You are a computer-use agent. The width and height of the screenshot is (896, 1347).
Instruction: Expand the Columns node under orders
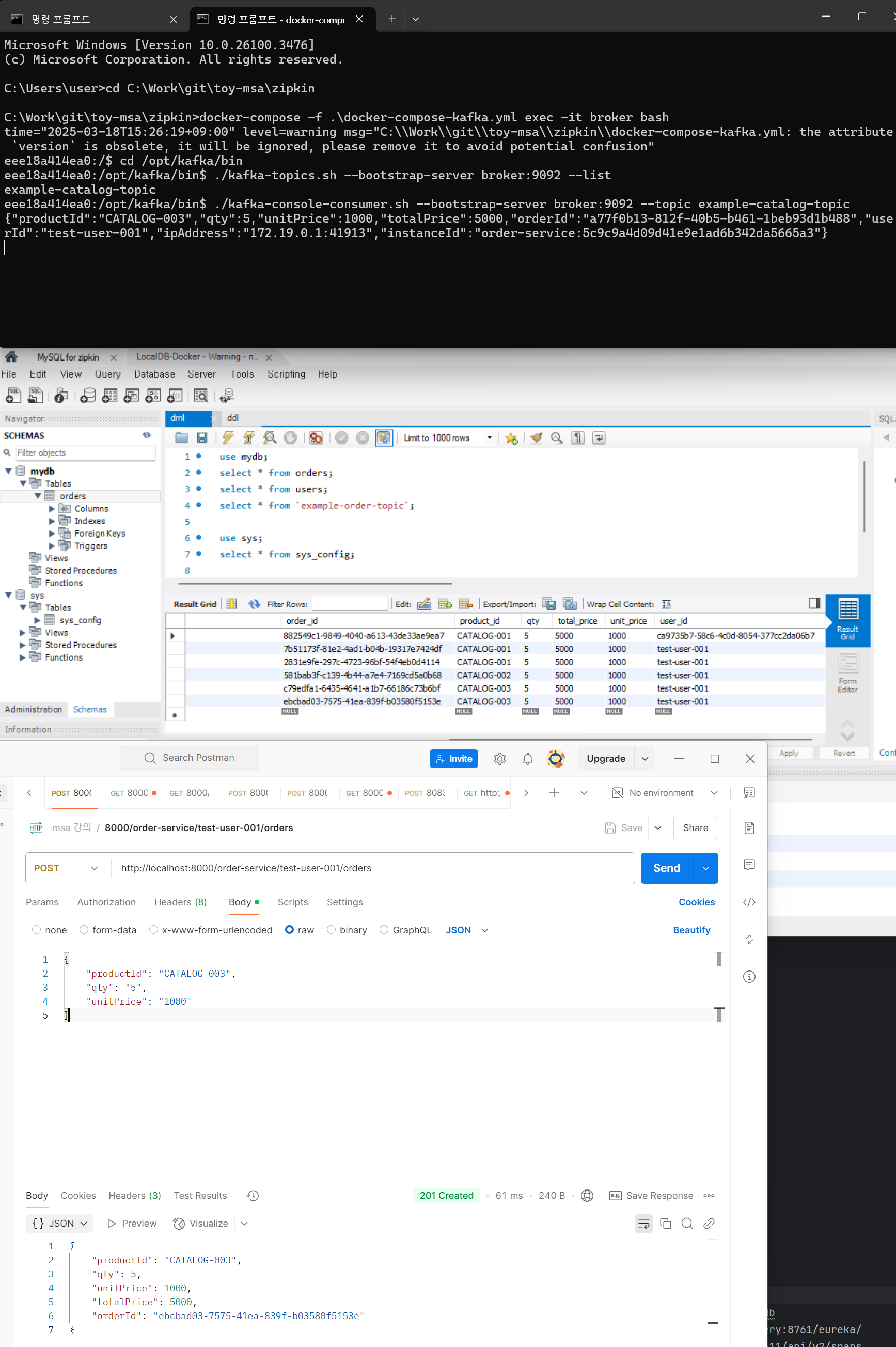click(52, 509)
